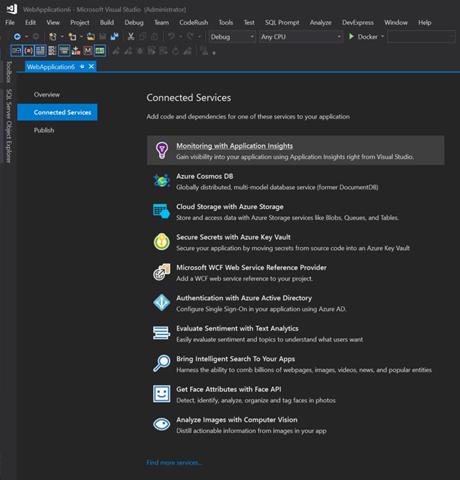Close the WebApplication6 tab
This screenshot has height=480, width=460.
91,67
